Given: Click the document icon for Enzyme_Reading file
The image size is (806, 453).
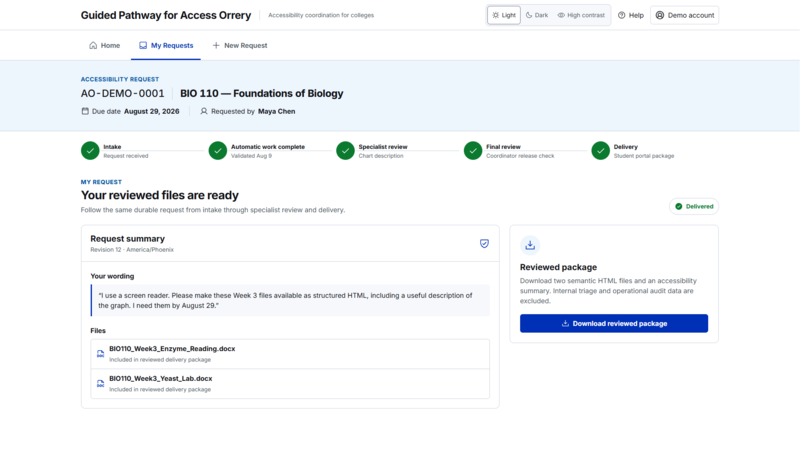Looking at the screenshot, I should point(101,356).
